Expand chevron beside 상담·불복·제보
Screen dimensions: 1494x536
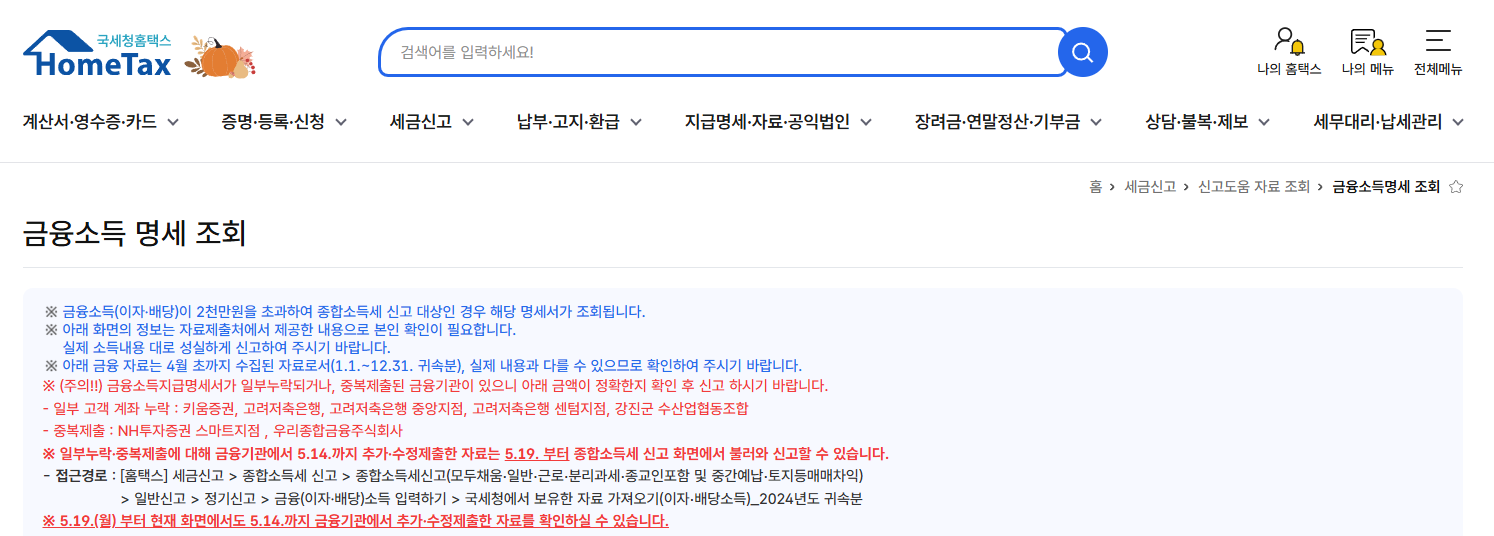coord(1264,123)
